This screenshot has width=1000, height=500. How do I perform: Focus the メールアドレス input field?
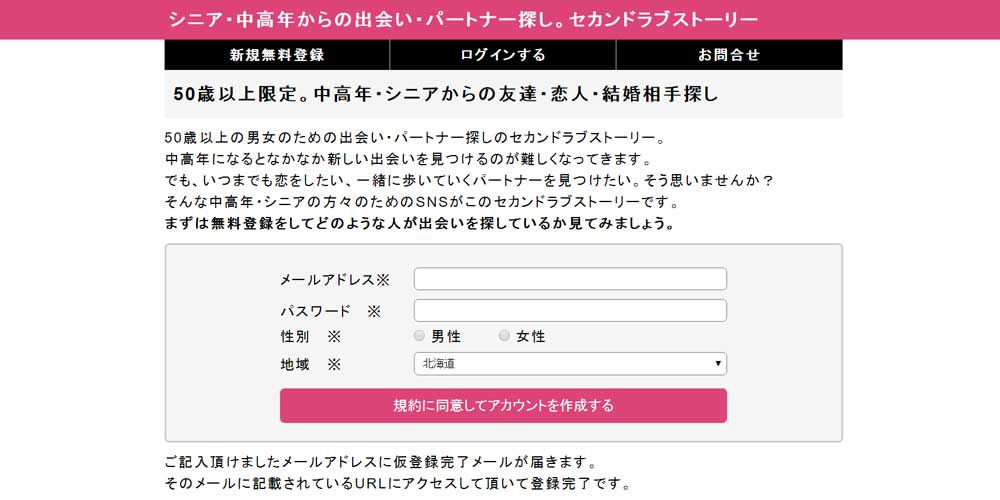pos(570,279)
